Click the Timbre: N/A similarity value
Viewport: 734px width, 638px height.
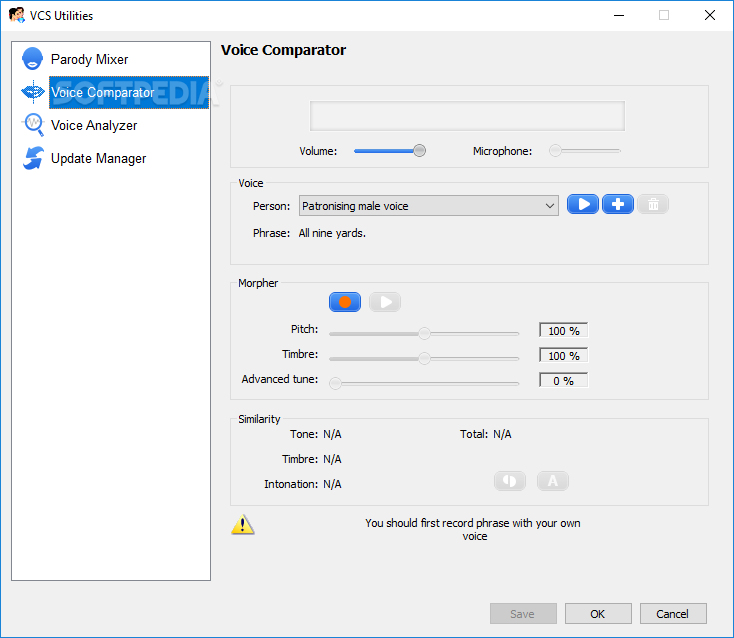(x=332, y=459)
